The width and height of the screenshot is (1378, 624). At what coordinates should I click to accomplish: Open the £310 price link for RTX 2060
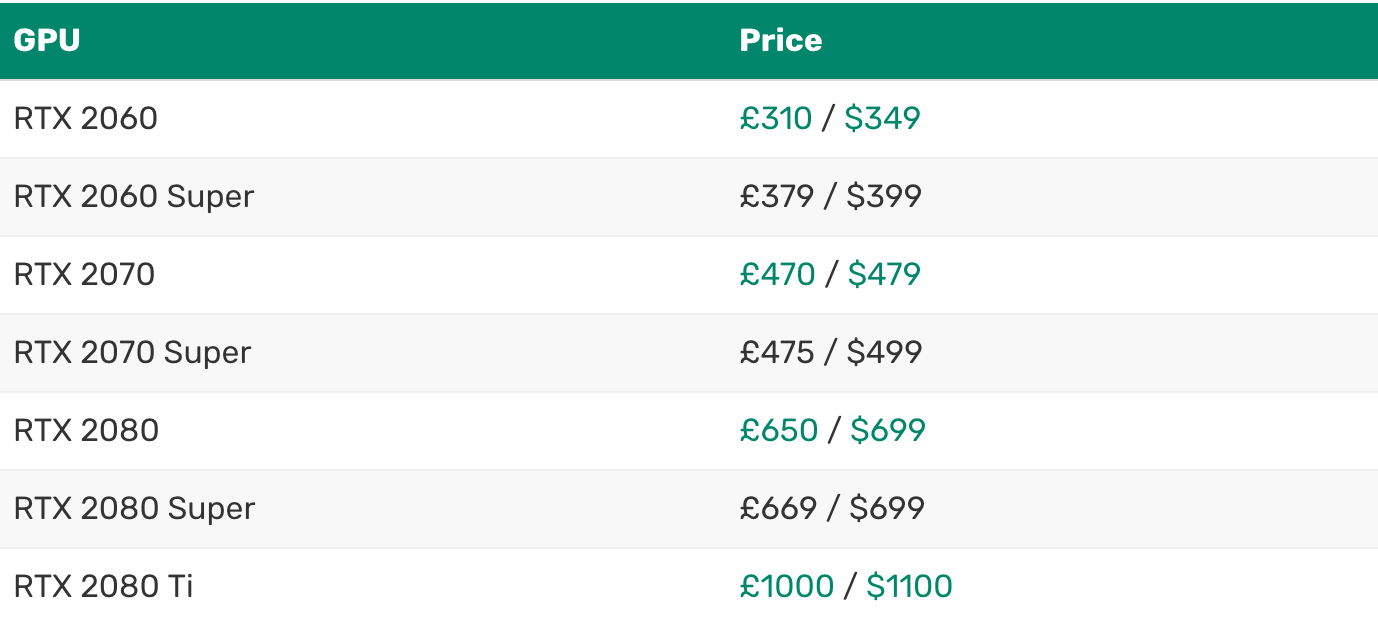click(x=775, y=119)
